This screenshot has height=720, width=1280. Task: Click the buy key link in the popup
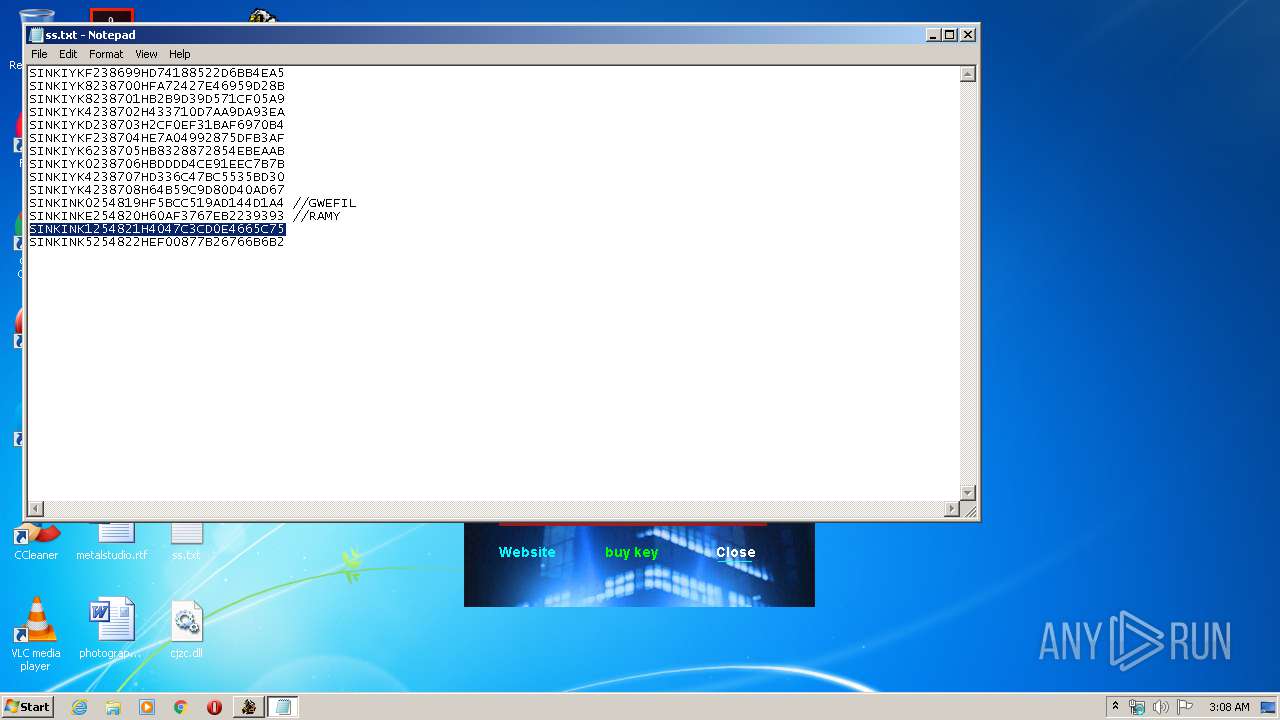click(x=632, y=552)
